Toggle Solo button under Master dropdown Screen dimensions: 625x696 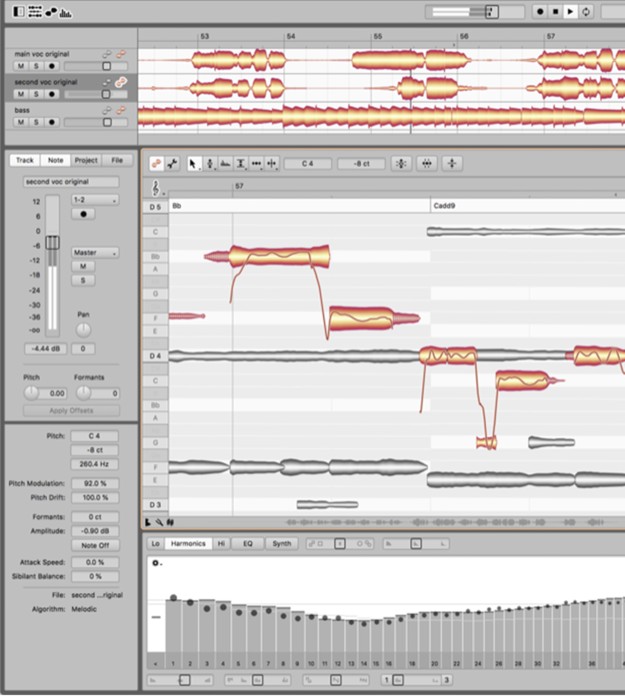tap(81, 280)
